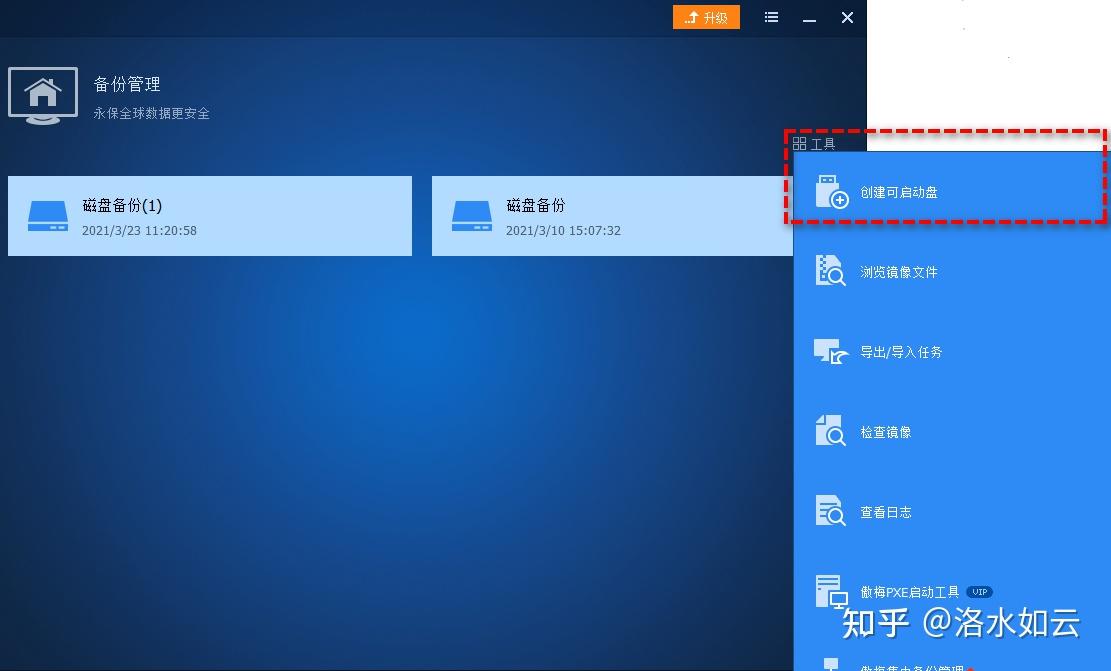The height and width of the screenshot is (671, 1111).
Task: Click the export/import task icon
Action: pyautogui.click(x=831, y=351)
